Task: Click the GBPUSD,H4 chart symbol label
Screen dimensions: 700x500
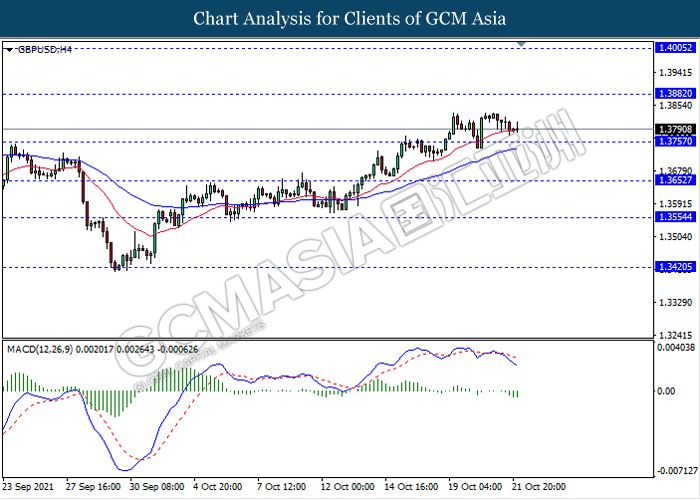Action: (44, 50)
